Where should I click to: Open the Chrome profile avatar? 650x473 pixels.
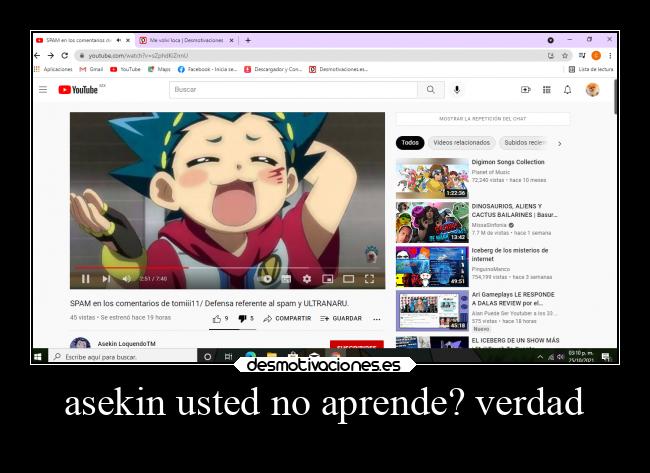[x=596, y=55]
